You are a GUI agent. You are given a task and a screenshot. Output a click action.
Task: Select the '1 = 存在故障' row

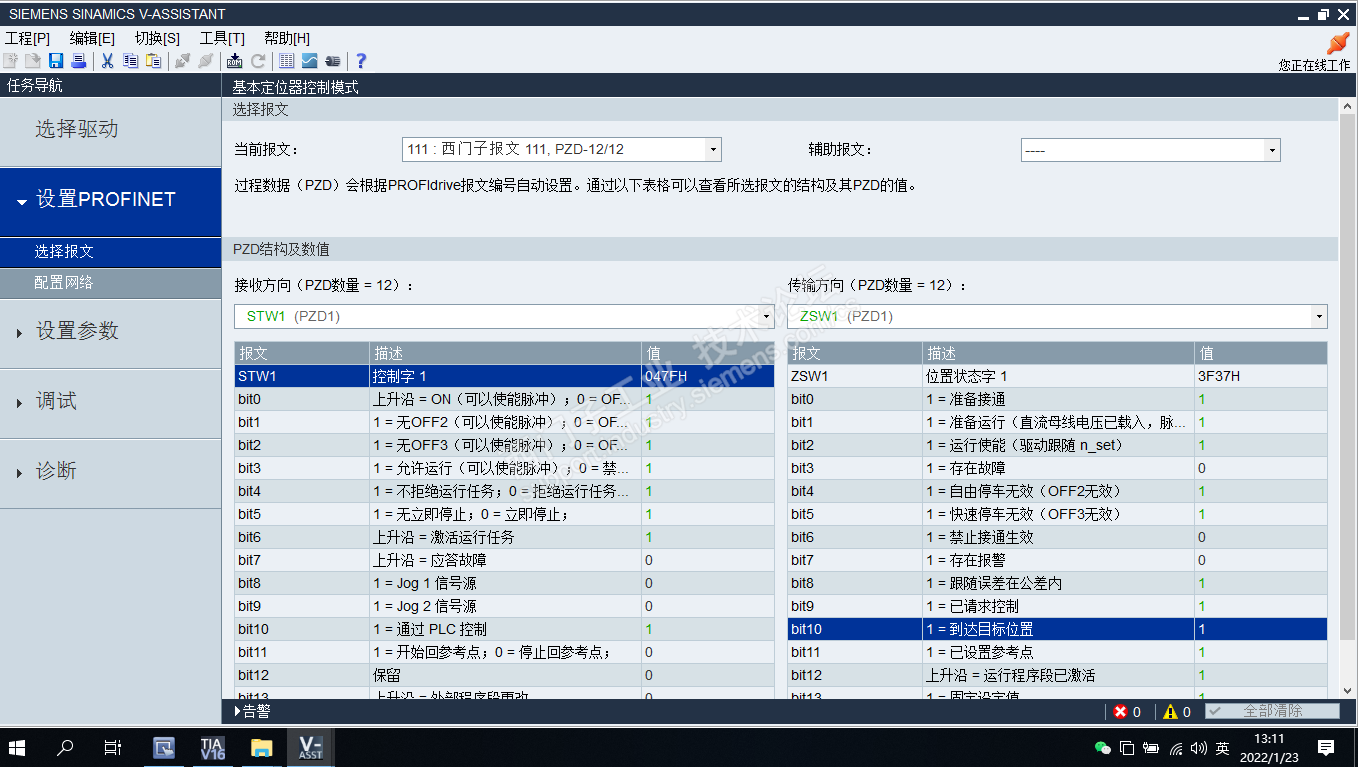point(1057,469)
